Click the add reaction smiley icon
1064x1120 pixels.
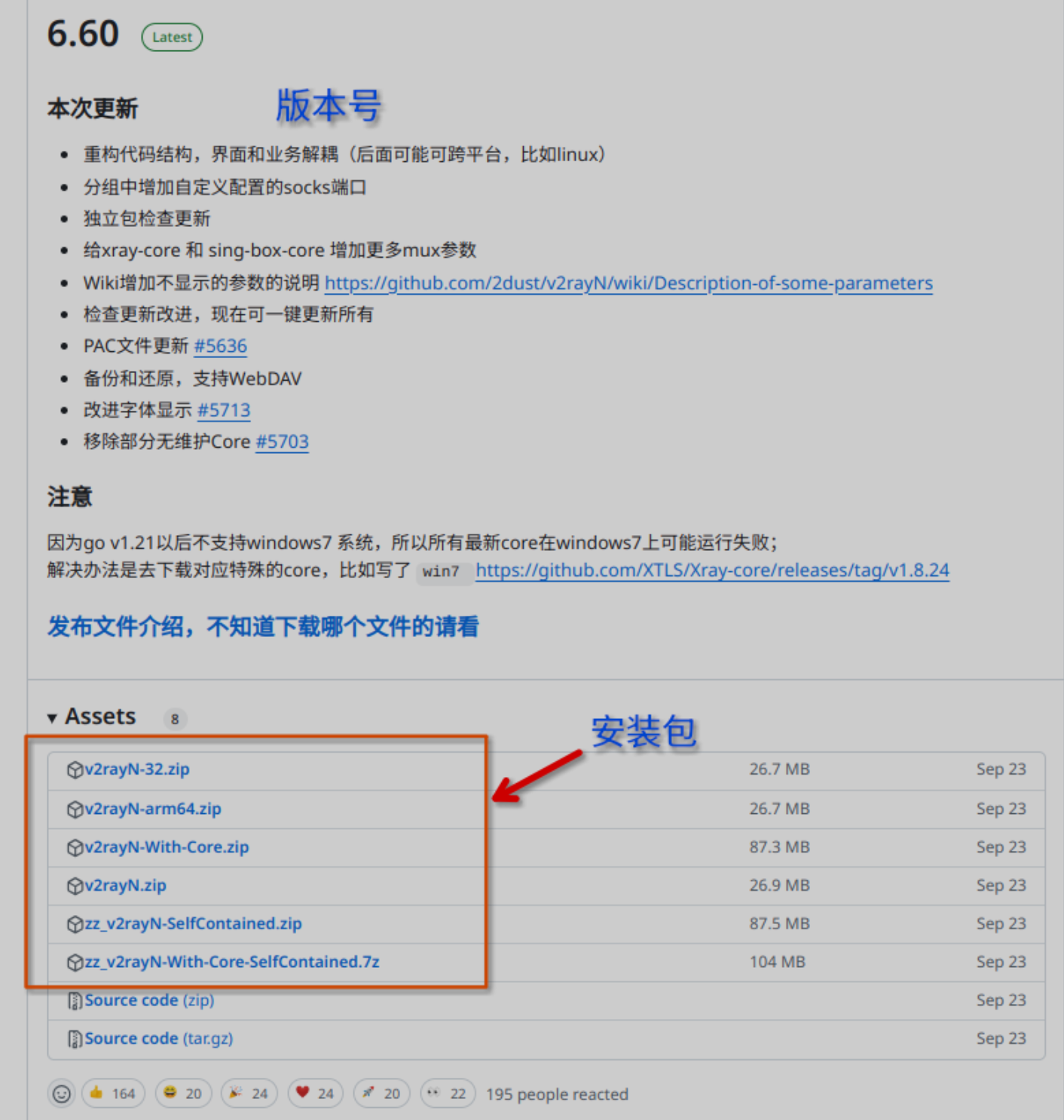pos(62,1093)
